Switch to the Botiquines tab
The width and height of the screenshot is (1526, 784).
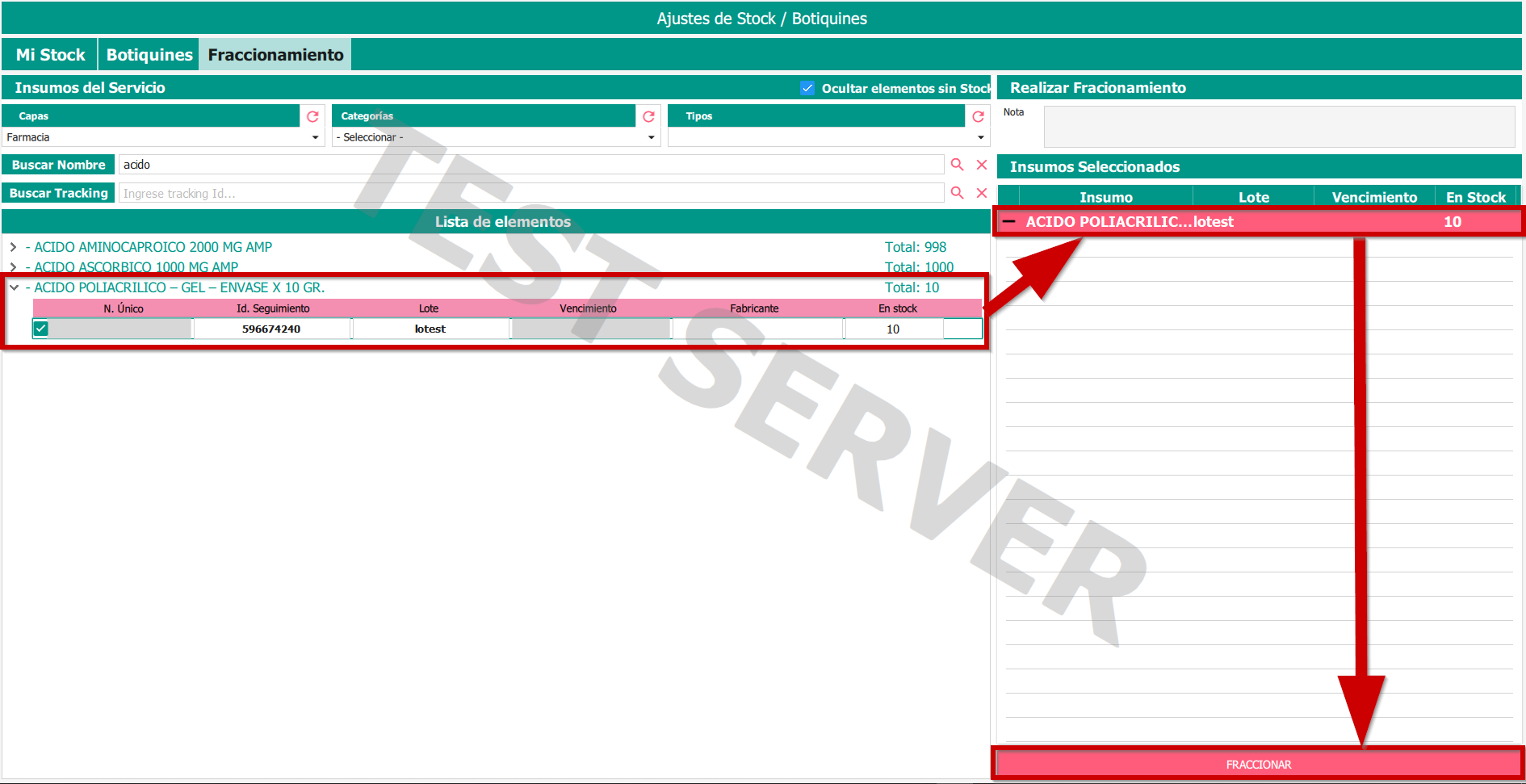149,55
